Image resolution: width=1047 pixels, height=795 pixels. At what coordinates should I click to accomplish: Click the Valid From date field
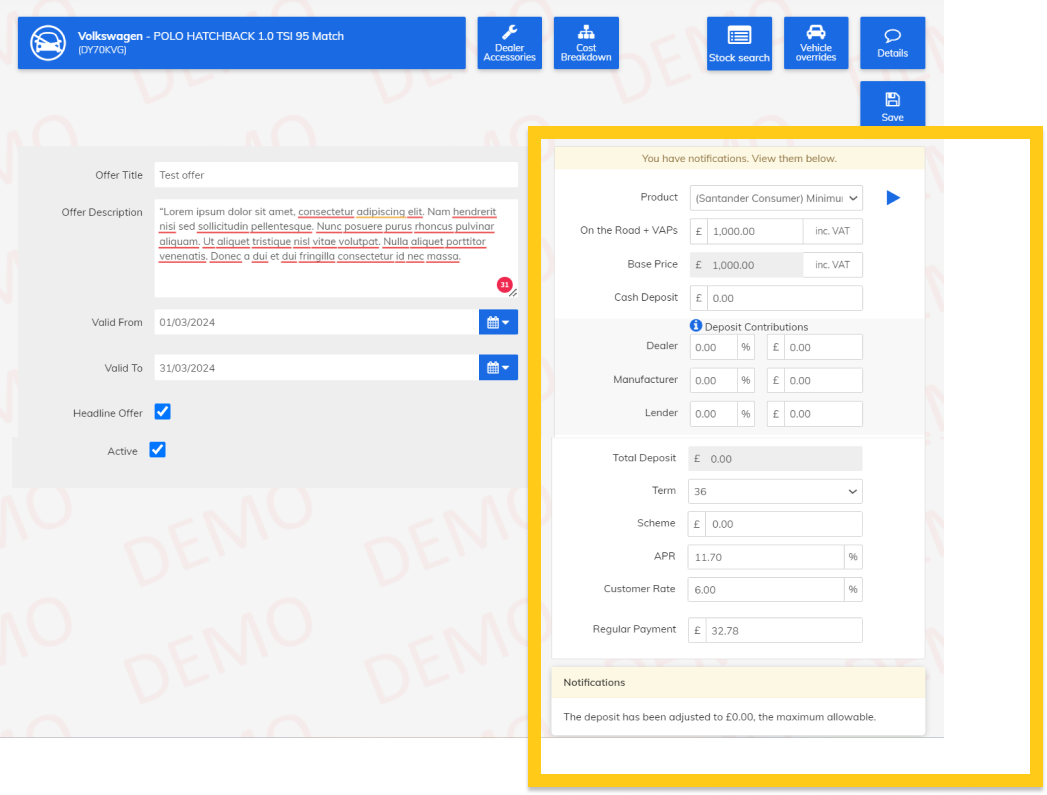(x=317, y=322)
